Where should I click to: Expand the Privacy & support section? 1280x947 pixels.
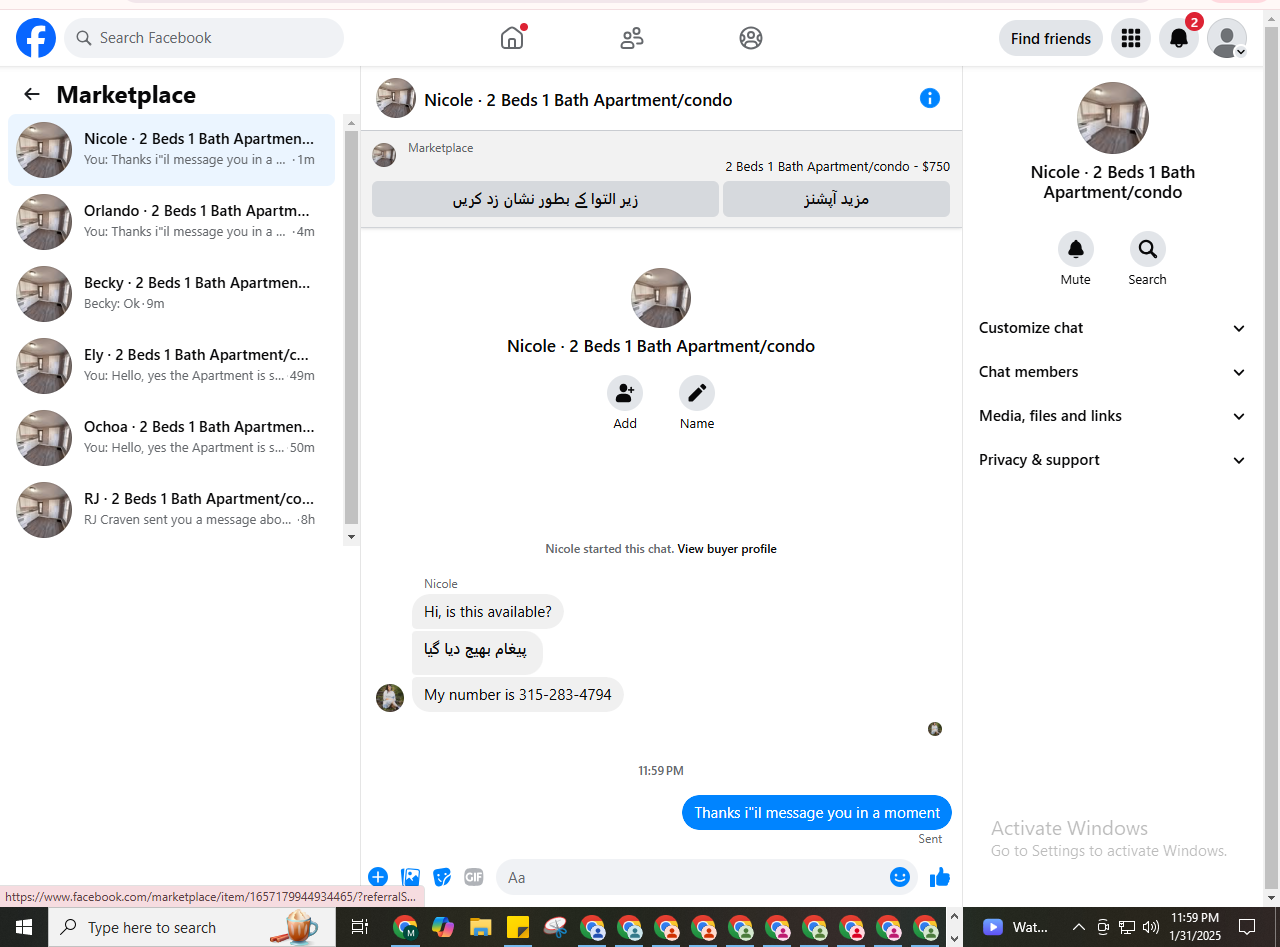coord(1112,460)
